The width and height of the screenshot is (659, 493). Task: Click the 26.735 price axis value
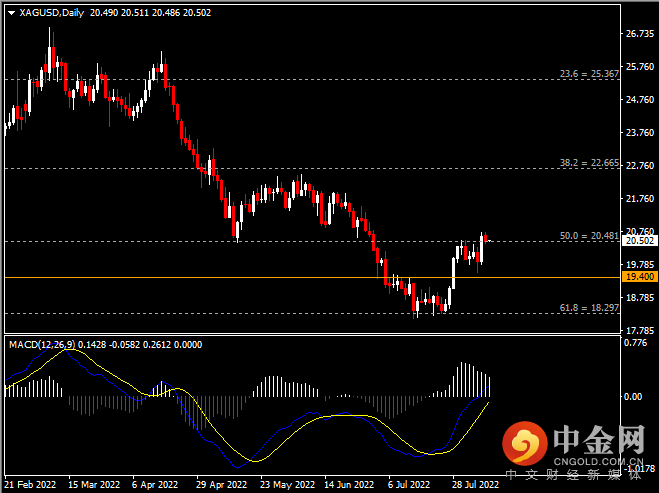point(640,34)
